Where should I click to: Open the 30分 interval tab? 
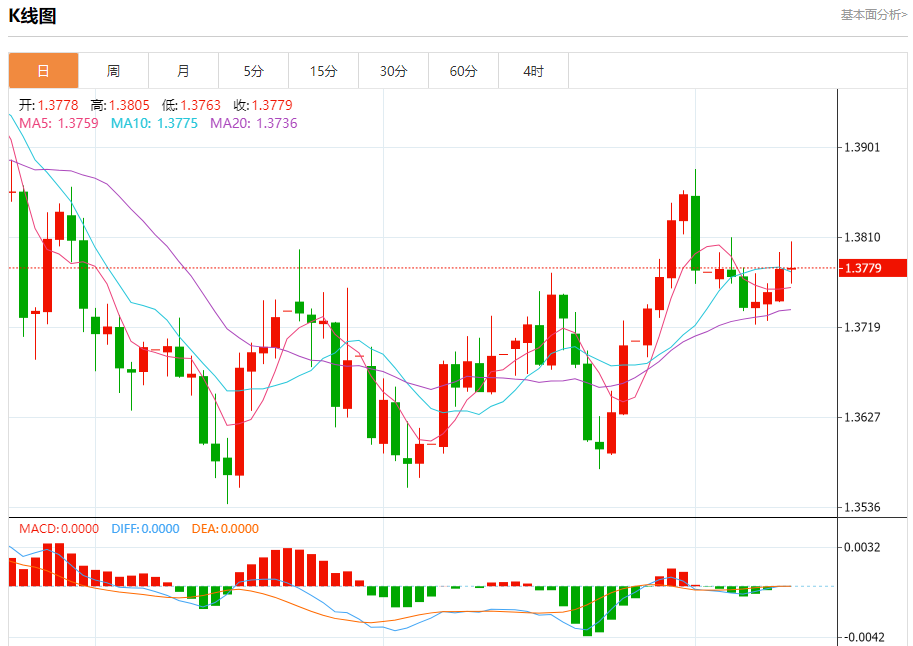point(394,71)
